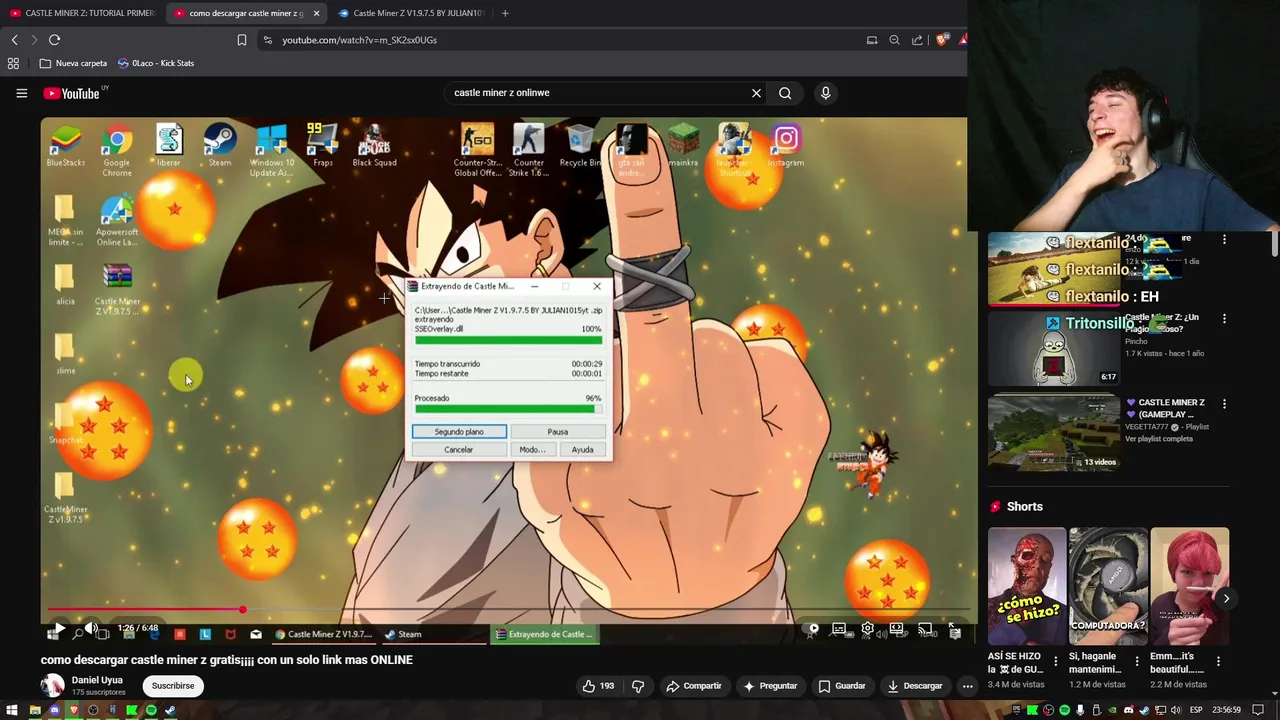The height and width of the screenshot is (720, 1280).
Task: Open the Daniel Uyua channel name link
Action: (97, 680)
